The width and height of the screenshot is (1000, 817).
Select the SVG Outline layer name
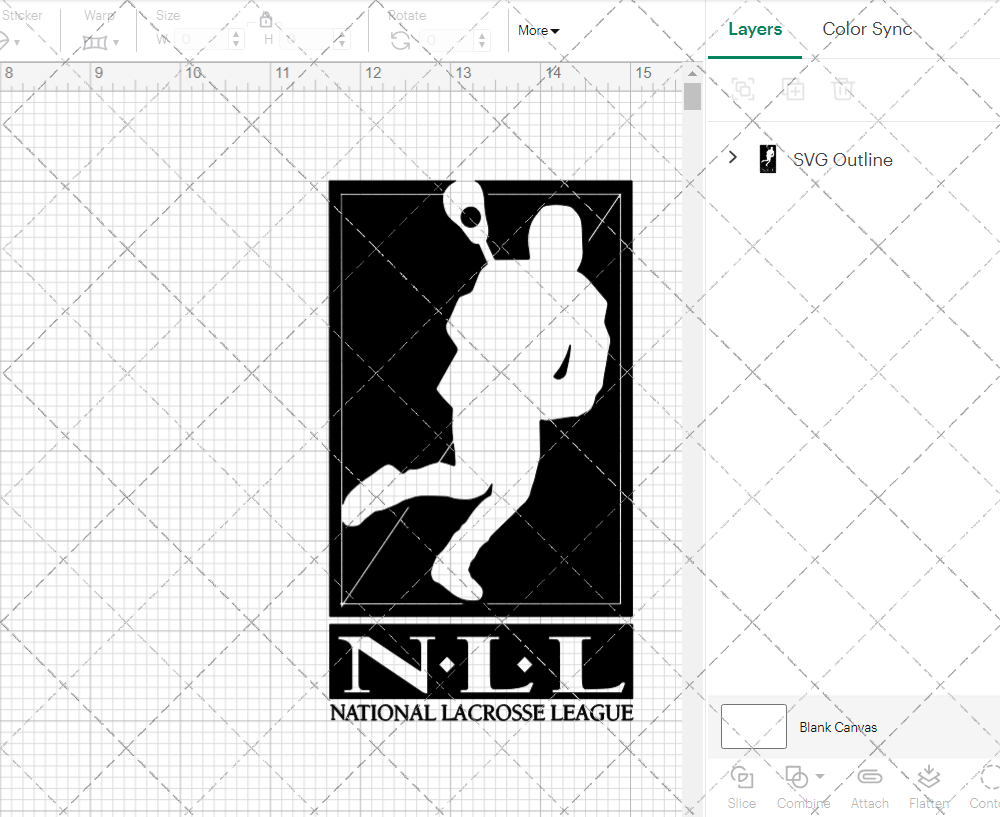(x=841, y=159)
